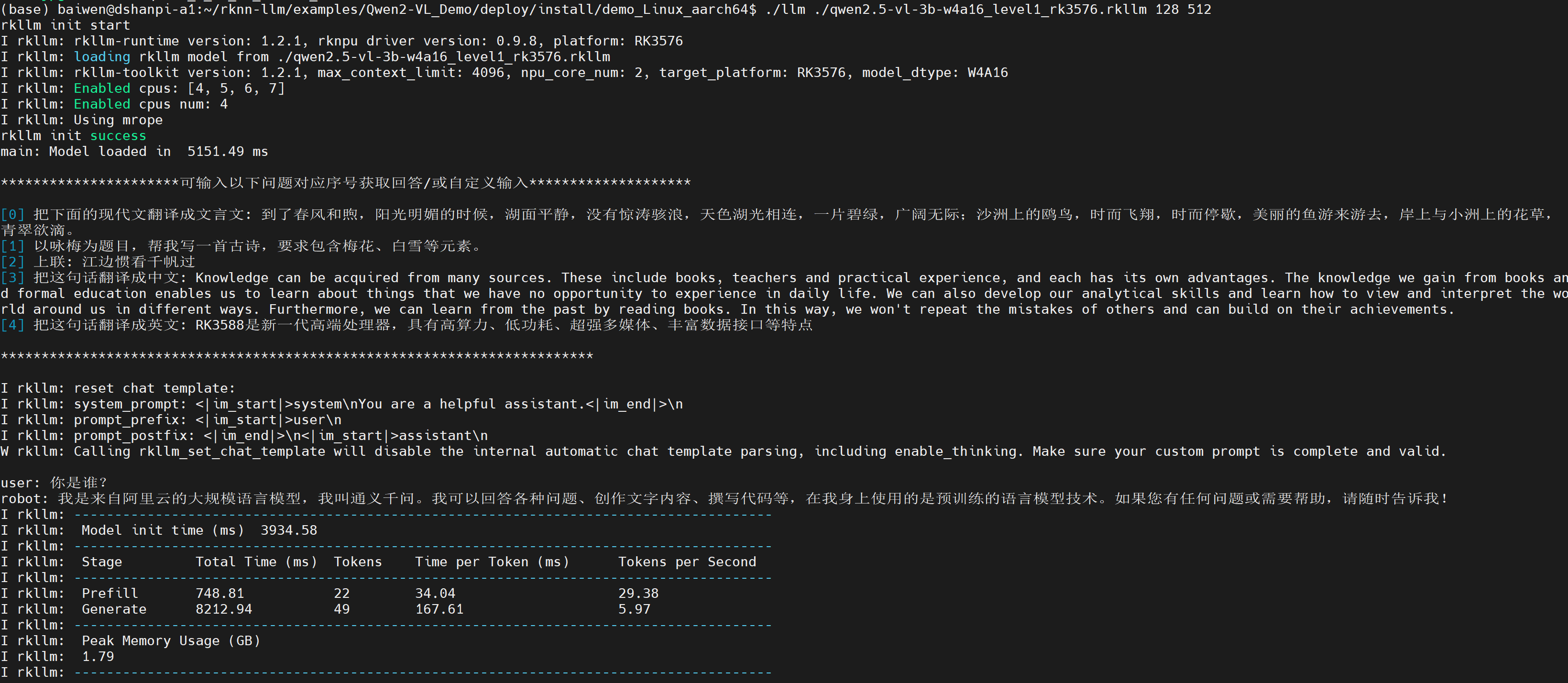Click the Generate row value 5.97
The image size is (1568, 683).
634,609
